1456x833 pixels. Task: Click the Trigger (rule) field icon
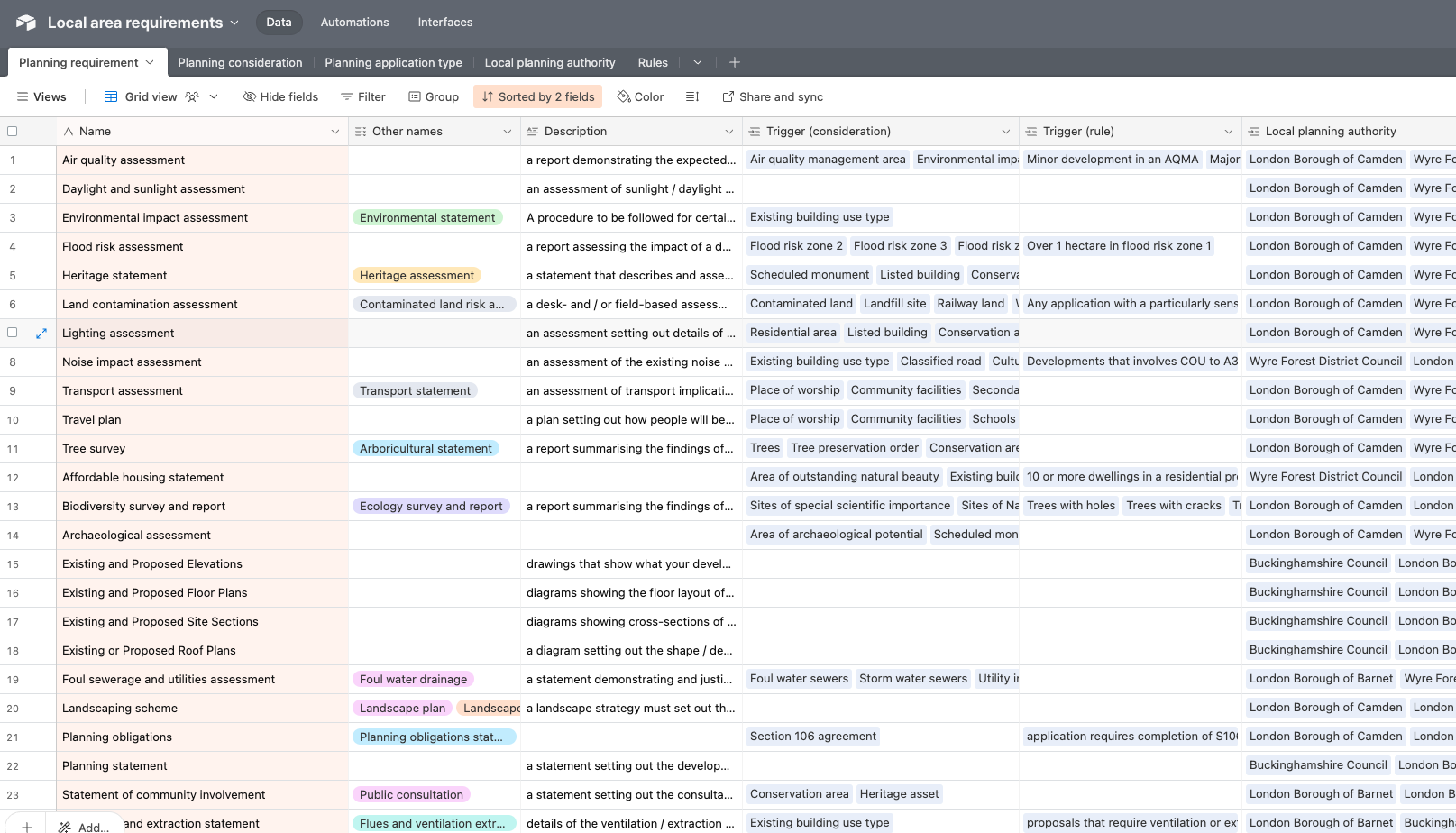click(x=1031, y=132)
